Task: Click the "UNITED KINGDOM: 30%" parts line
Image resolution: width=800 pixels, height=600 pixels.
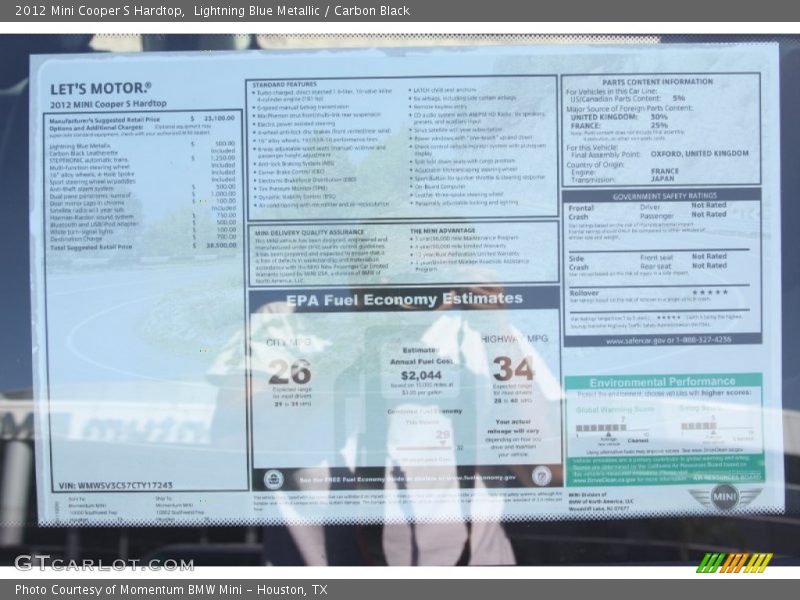Action: tap(619, 117)
